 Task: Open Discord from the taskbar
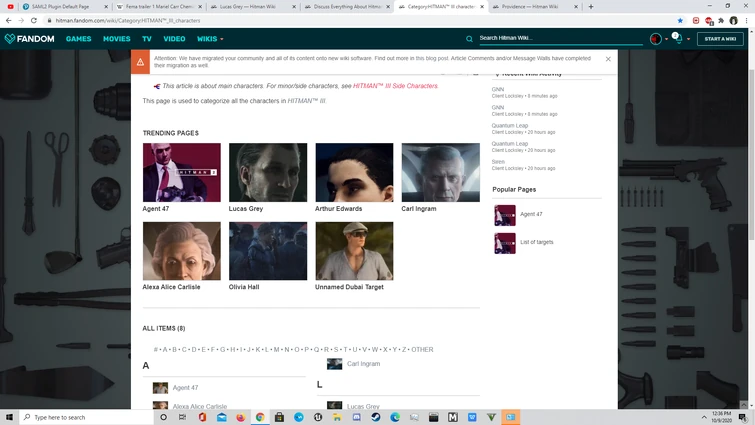pyautogui.click(x=356, y=417)
